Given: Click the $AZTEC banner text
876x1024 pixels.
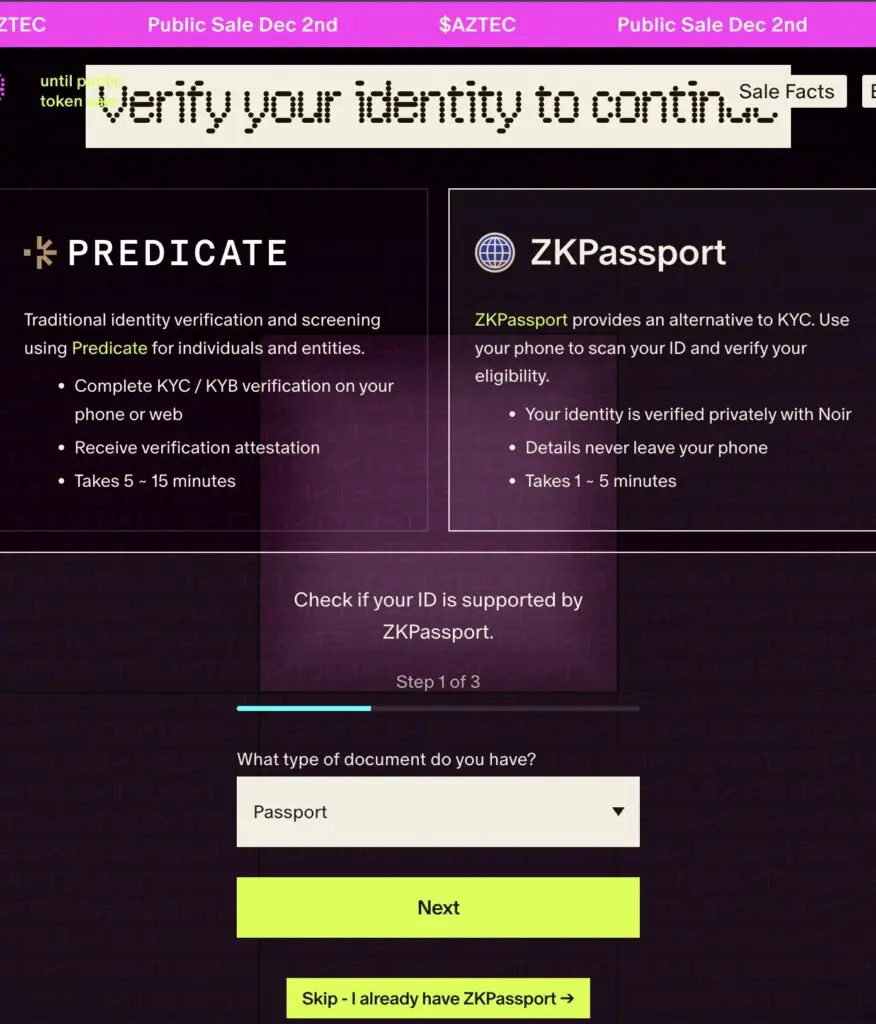Looking at the screenshot, I should pyautogui.click(x=477, y=24).
